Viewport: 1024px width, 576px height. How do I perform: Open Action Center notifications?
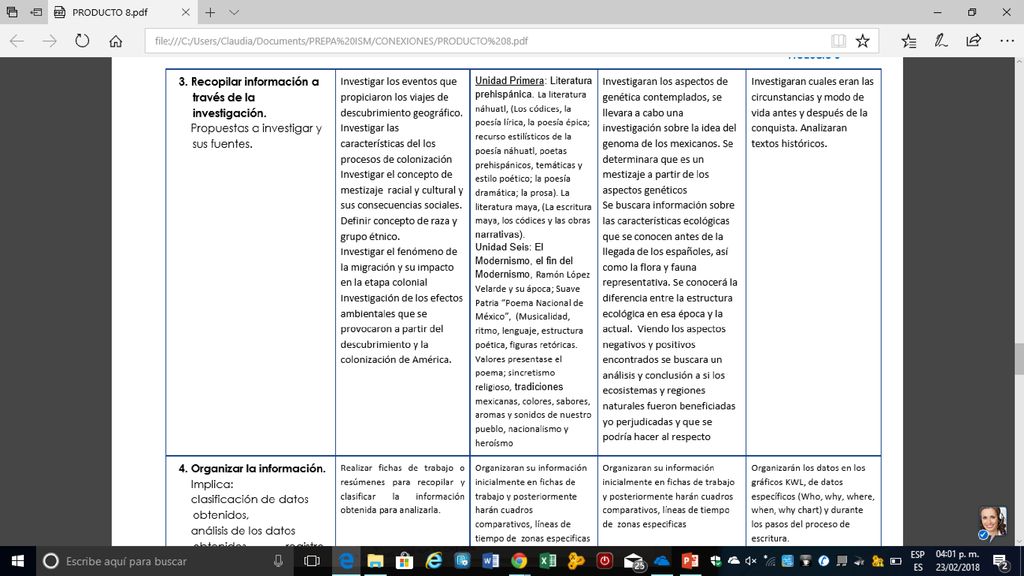pyautogui.click(x=1002, y=561)
